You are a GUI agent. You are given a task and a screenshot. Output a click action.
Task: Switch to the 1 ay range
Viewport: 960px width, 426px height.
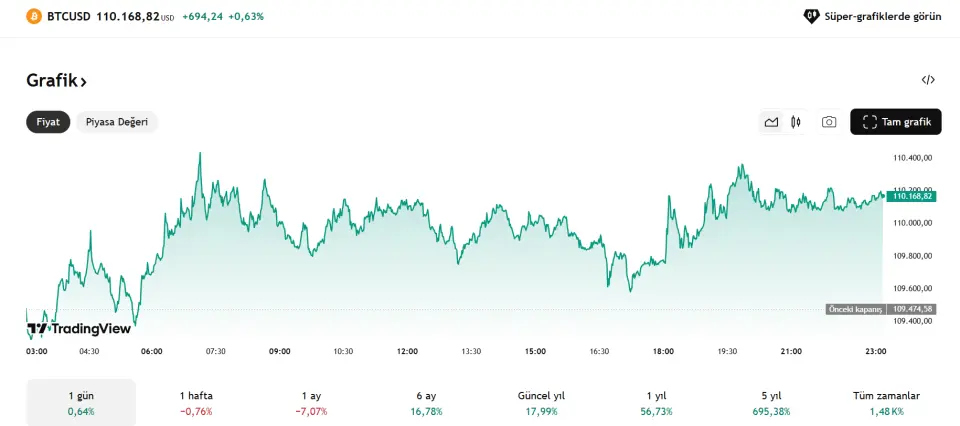[x=311, y=403]
